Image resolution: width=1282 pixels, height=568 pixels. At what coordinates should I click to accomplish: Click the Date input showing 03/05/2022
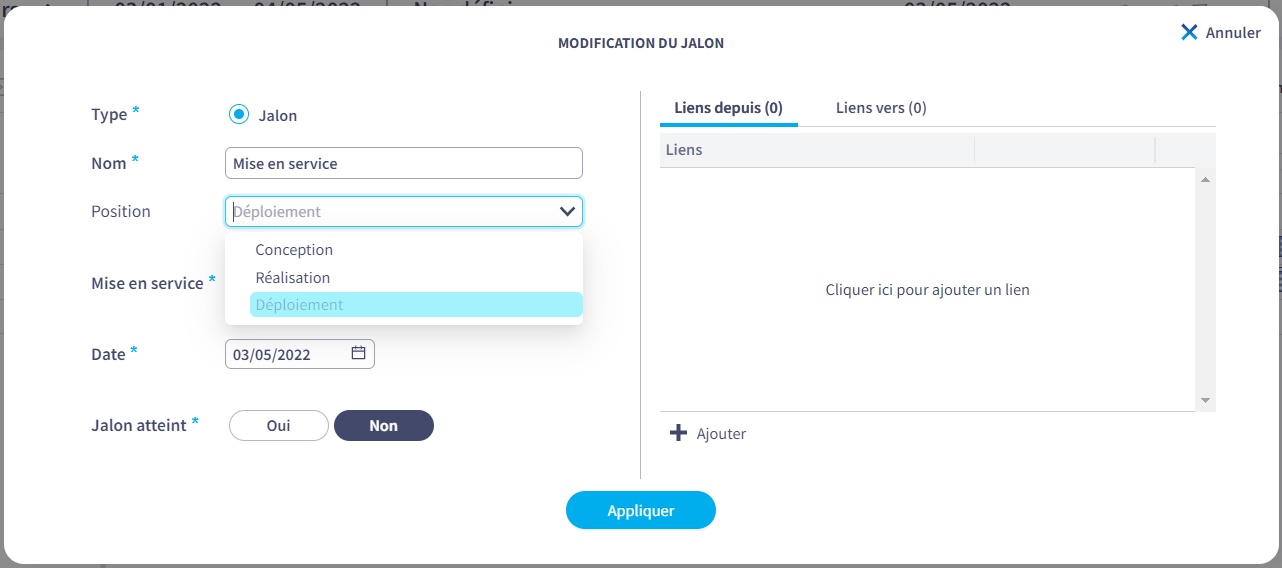(x=300, y=354)
